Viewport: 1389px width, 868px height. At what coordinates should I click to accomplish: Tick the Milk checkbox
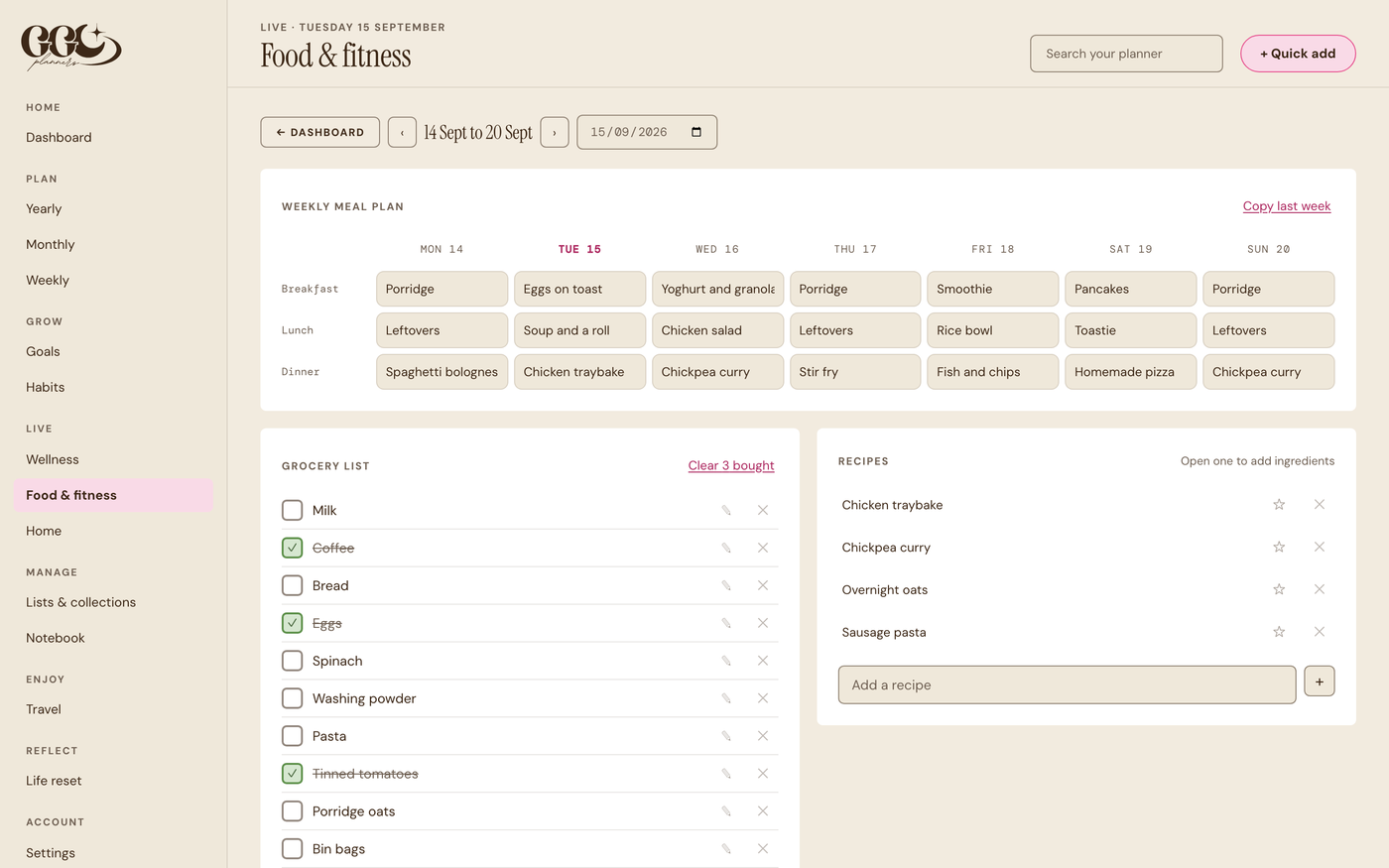click(293, 510)
